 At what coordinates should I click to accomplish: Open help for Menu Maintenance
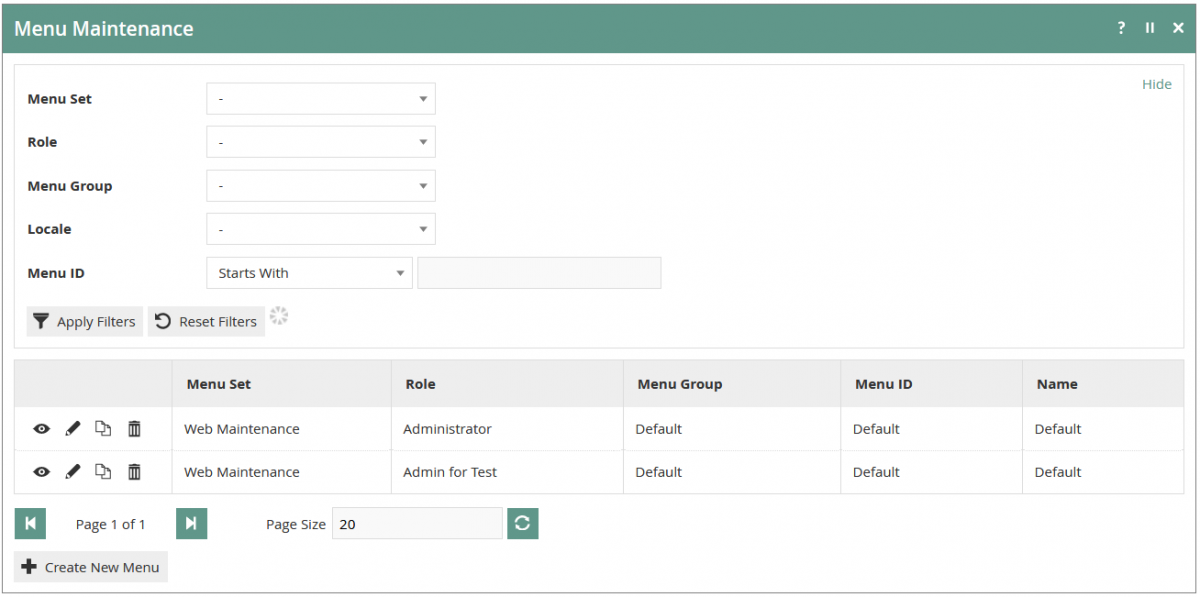point(1120,28)
